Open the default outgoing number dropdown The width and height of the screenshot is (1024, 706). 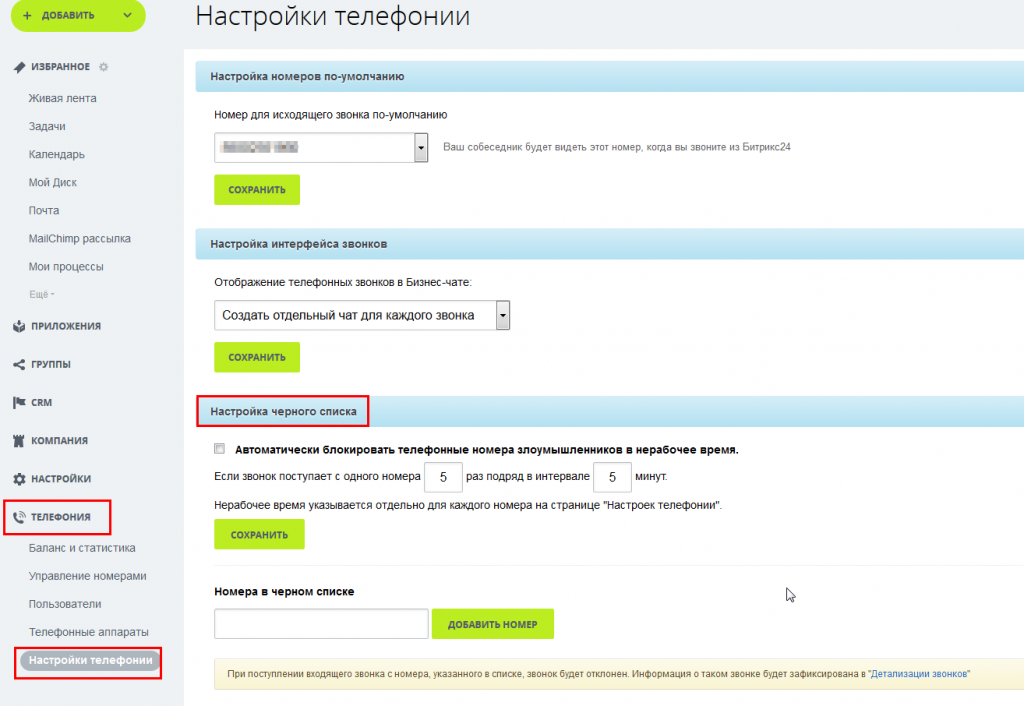click(x=421, y=148)
